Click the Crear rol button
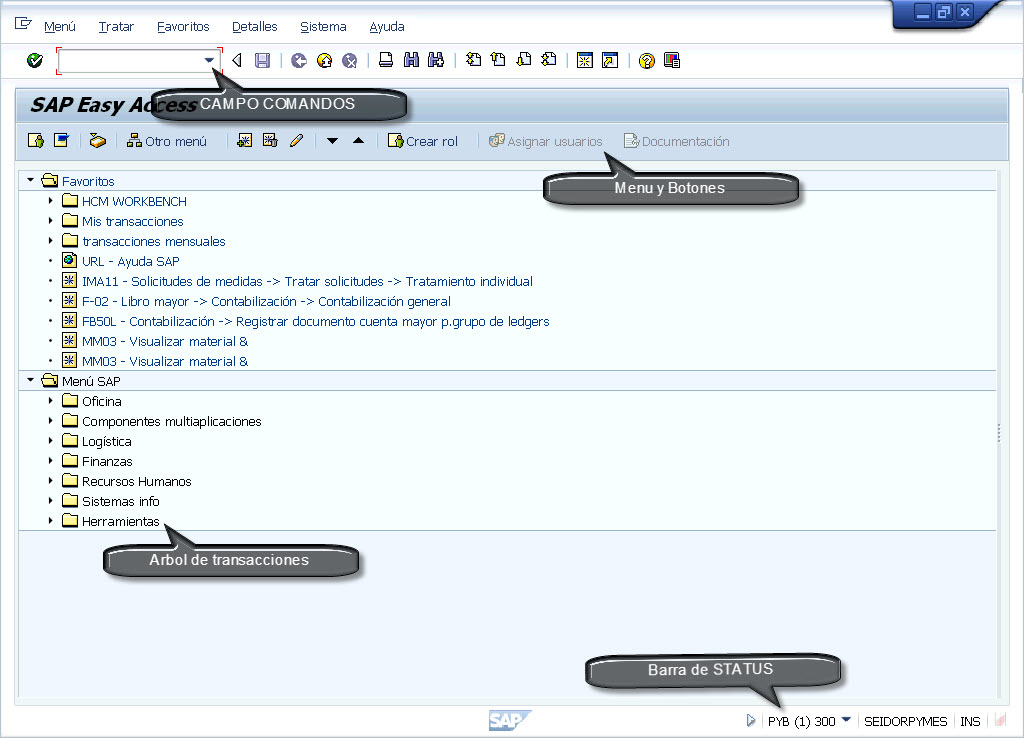This screenshot has width=1024, height=738. click(x=424, y=140)
